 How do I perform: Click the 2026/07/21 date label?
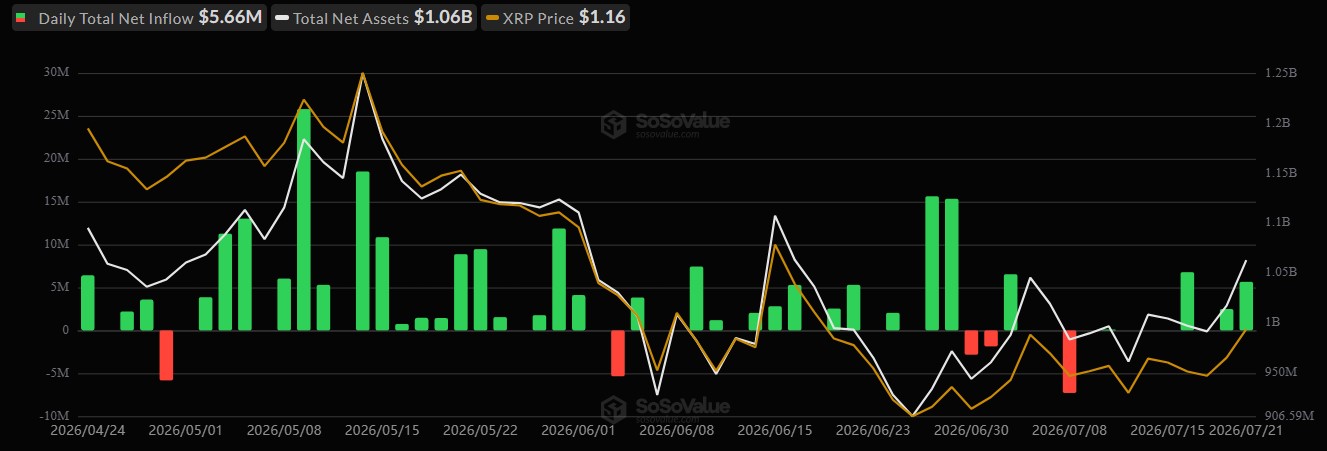[1245, 431]
